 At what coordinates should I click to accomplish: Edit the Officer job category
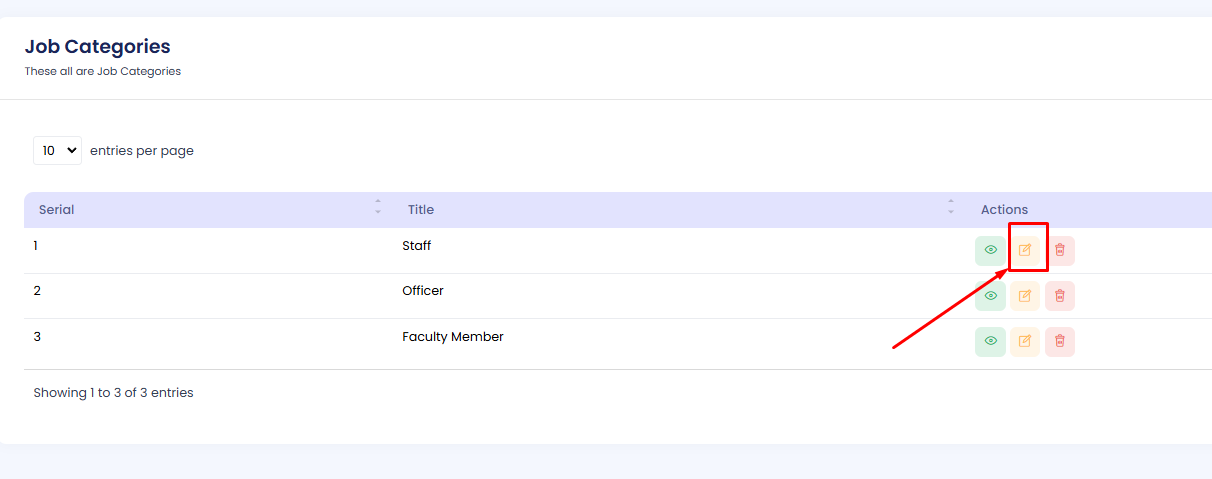(1025, 296)
